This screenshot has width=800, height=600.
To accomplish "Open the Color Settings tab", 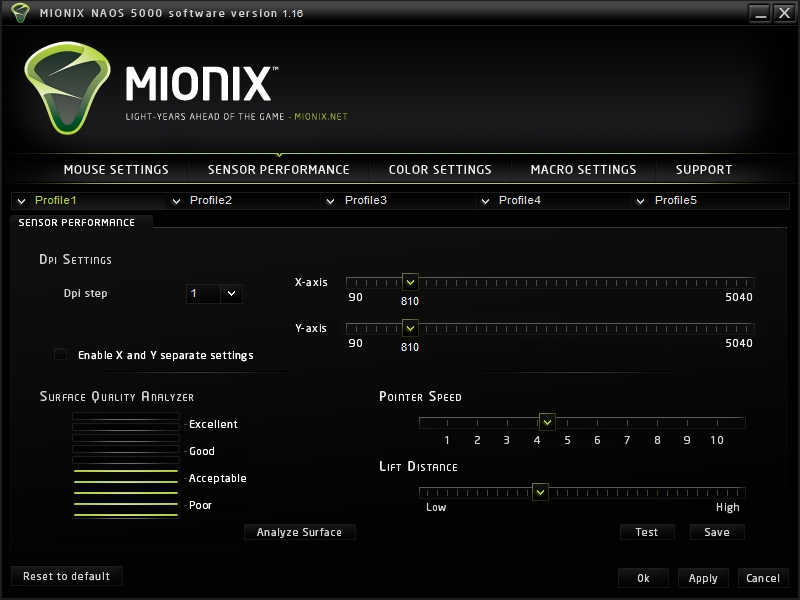I will pos(440,169).
